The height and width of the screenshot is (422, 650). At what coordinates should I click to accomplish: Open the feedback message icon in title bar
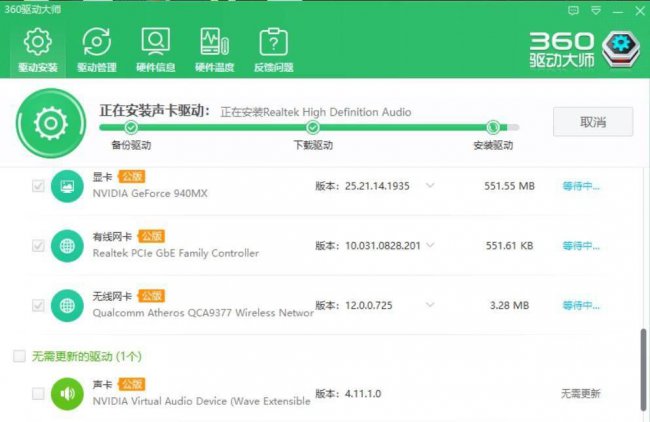573,10
